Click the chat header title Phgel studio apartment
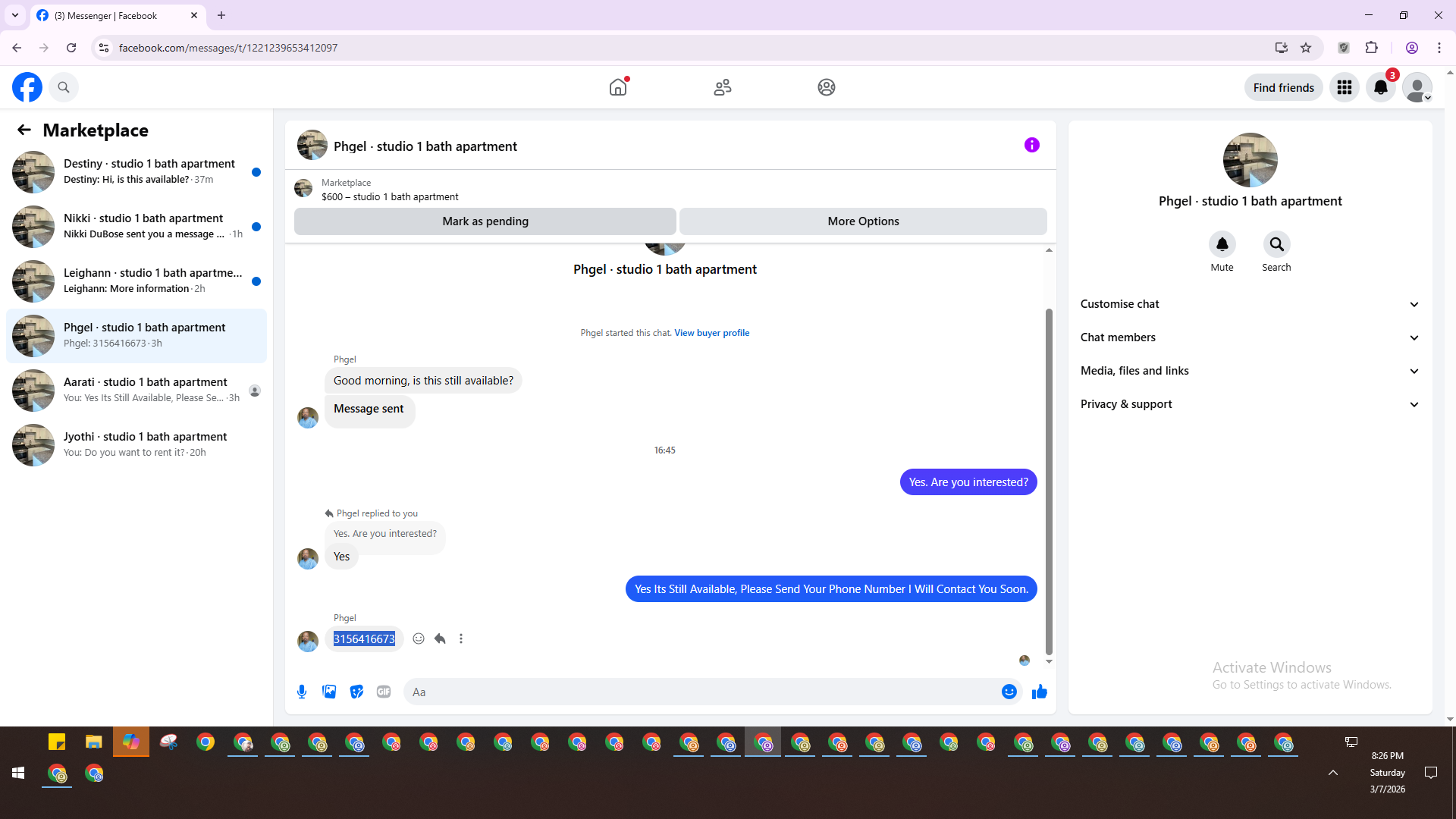Screen dimensions: 1456x819 pos(425,146)
